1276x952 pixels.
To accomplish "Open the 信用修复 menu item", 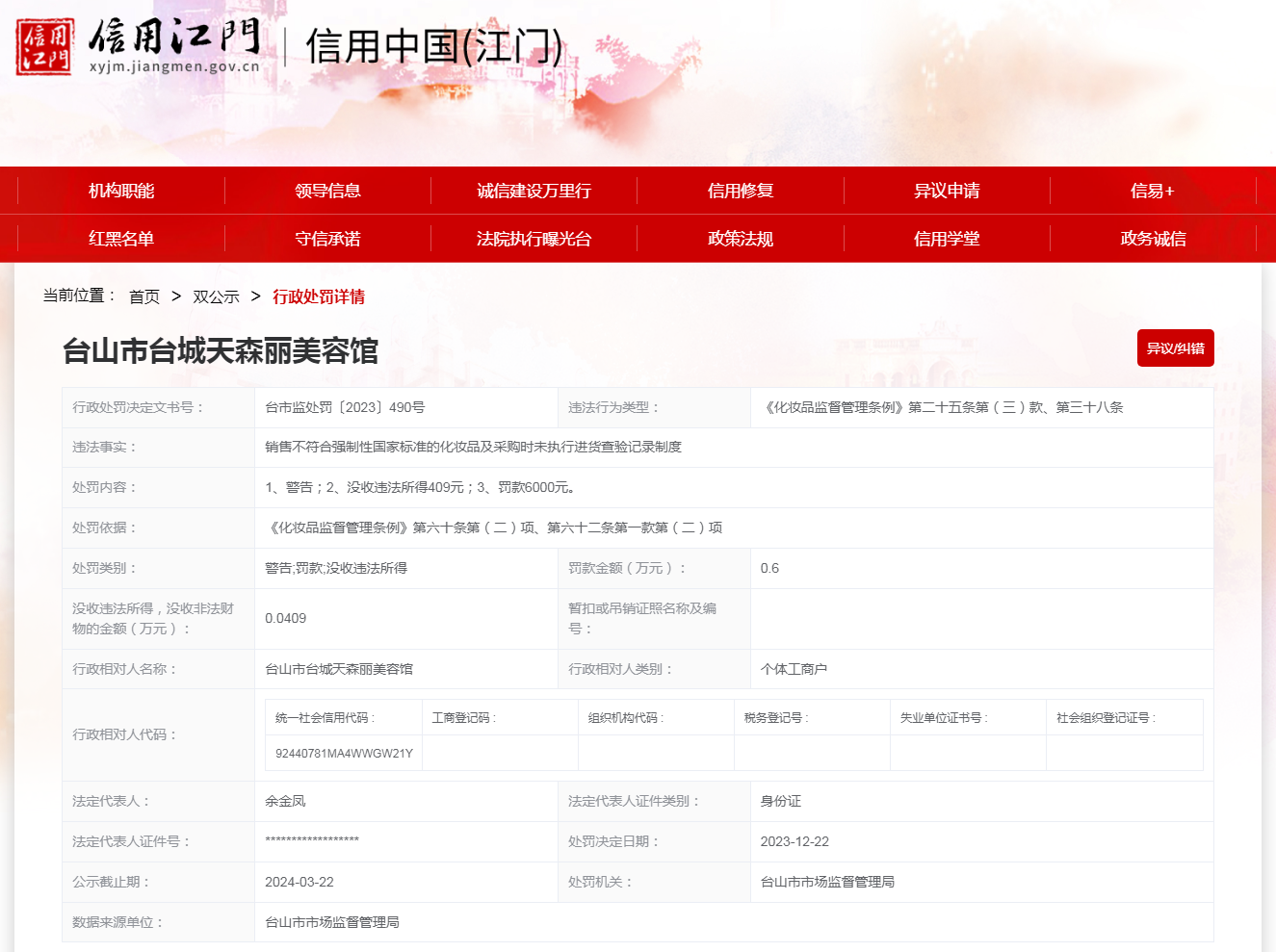I will (741, 191).
